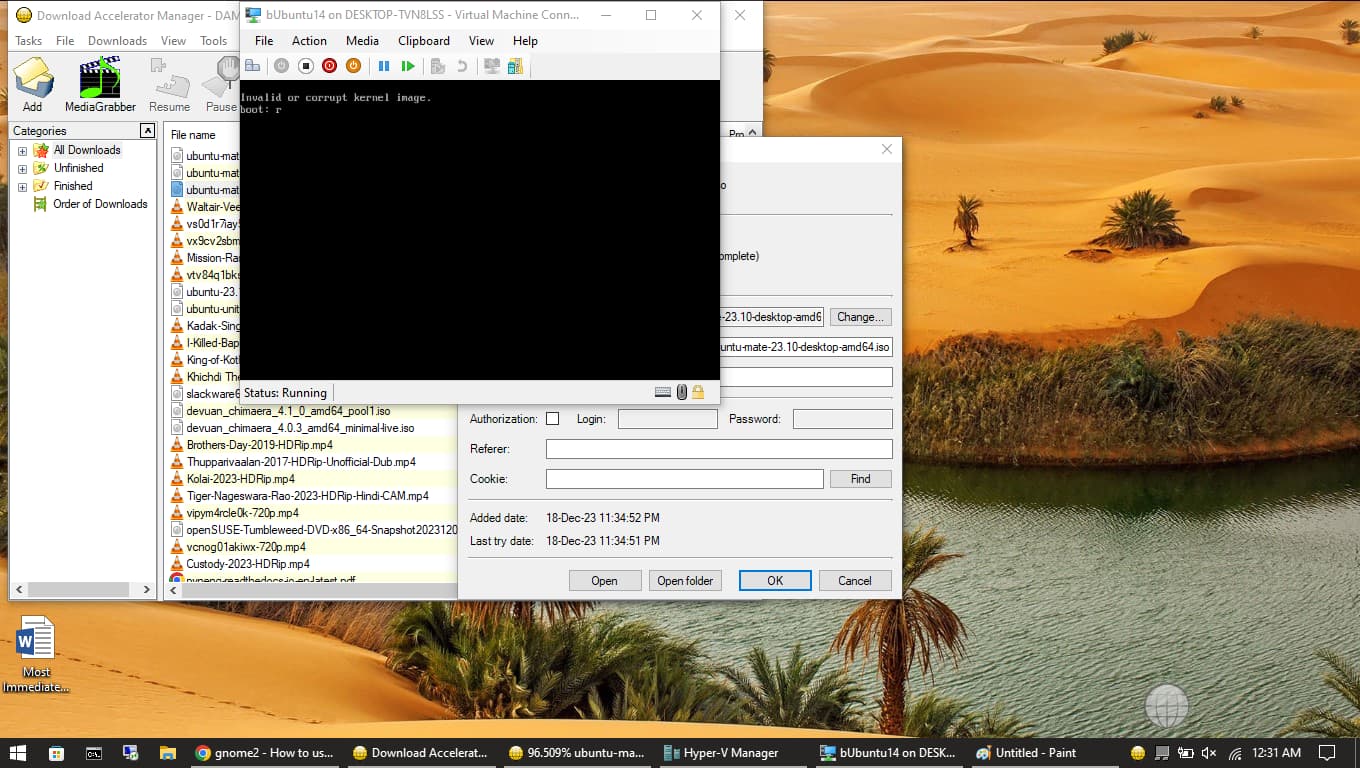Click the Turn Off VM stop icon
The height and width of the screenshot is (768, 1360).
click(x=306, y=66)
